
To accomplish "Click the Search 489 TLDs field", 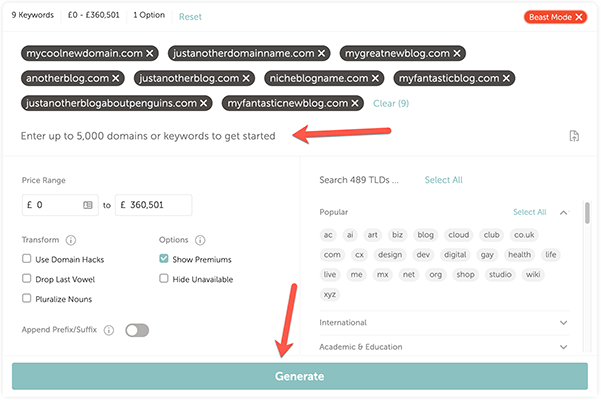I will [x=359, y=180].
